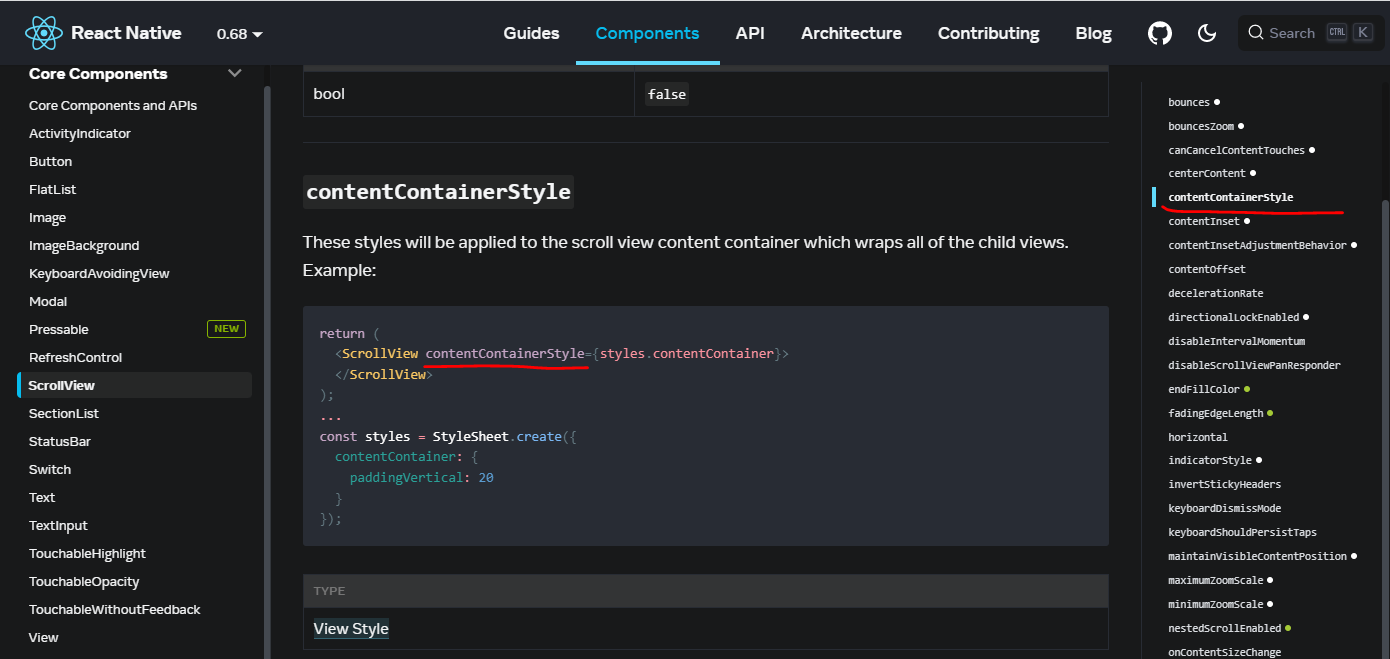
Task: Open the GitHub repository icon
Action: 1160,33
